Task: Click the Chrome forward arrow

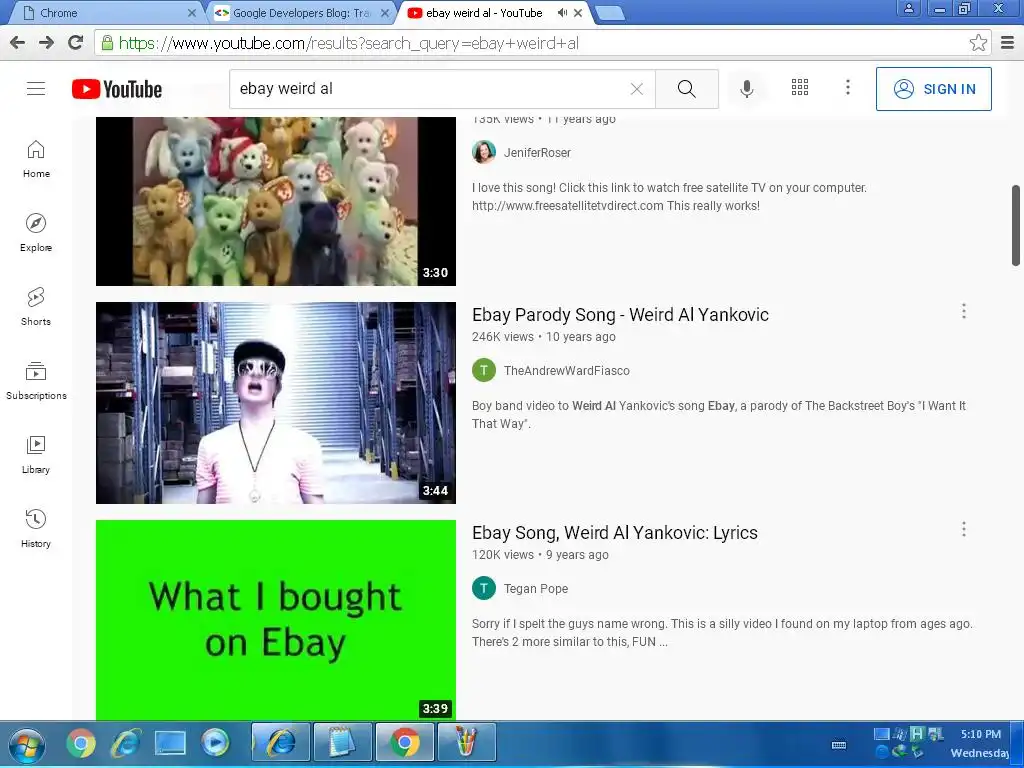Action: point(46,43)
